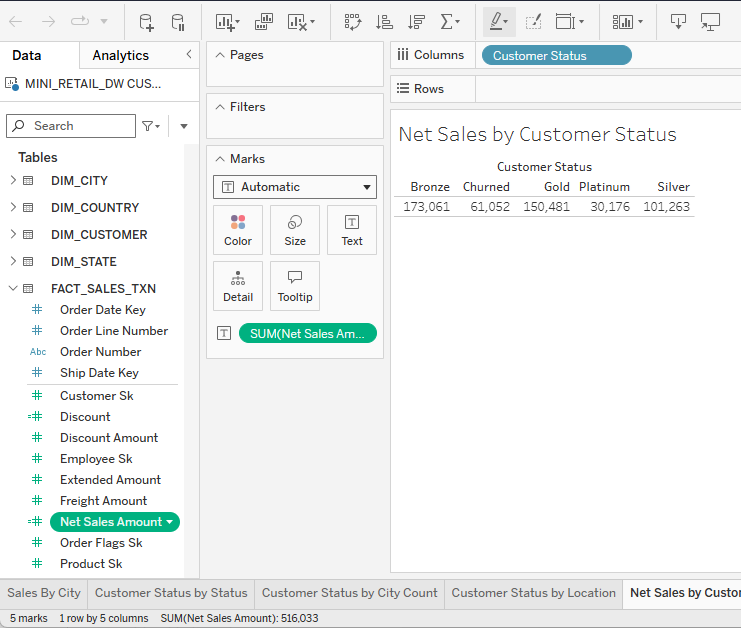
Task: Open the Color card in Marks
Action: coord(238,230)
